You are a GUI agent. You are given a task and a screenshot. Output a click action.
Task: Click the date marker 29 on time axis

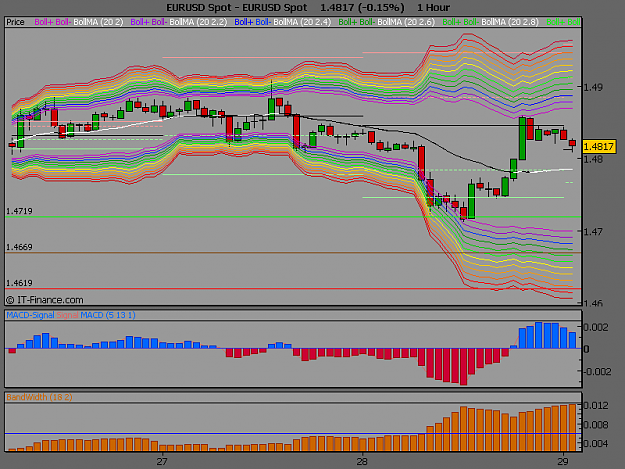(562, 462)
